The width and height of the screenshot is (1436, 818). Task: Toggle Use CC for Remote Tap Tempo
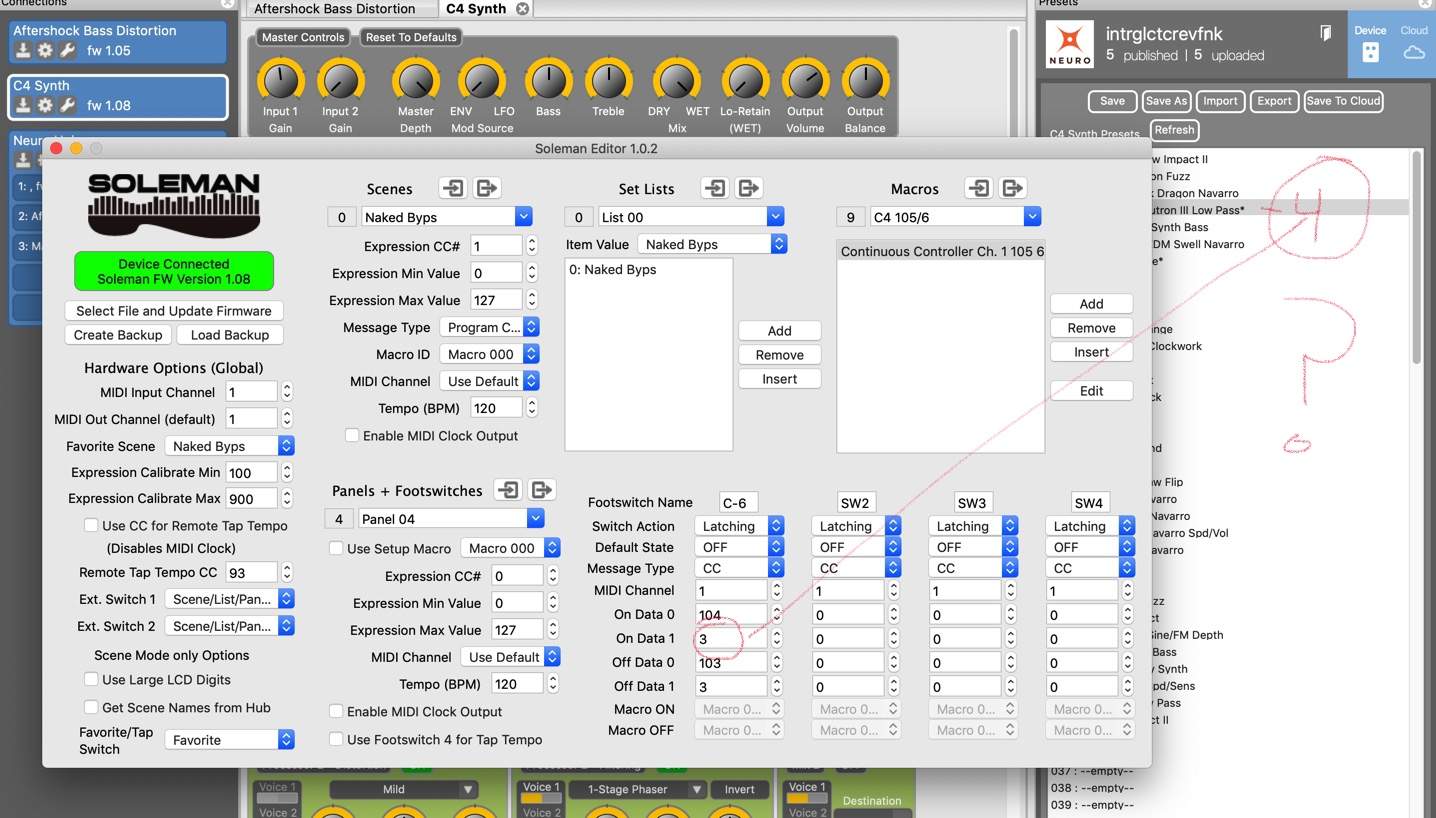point(91,525)
